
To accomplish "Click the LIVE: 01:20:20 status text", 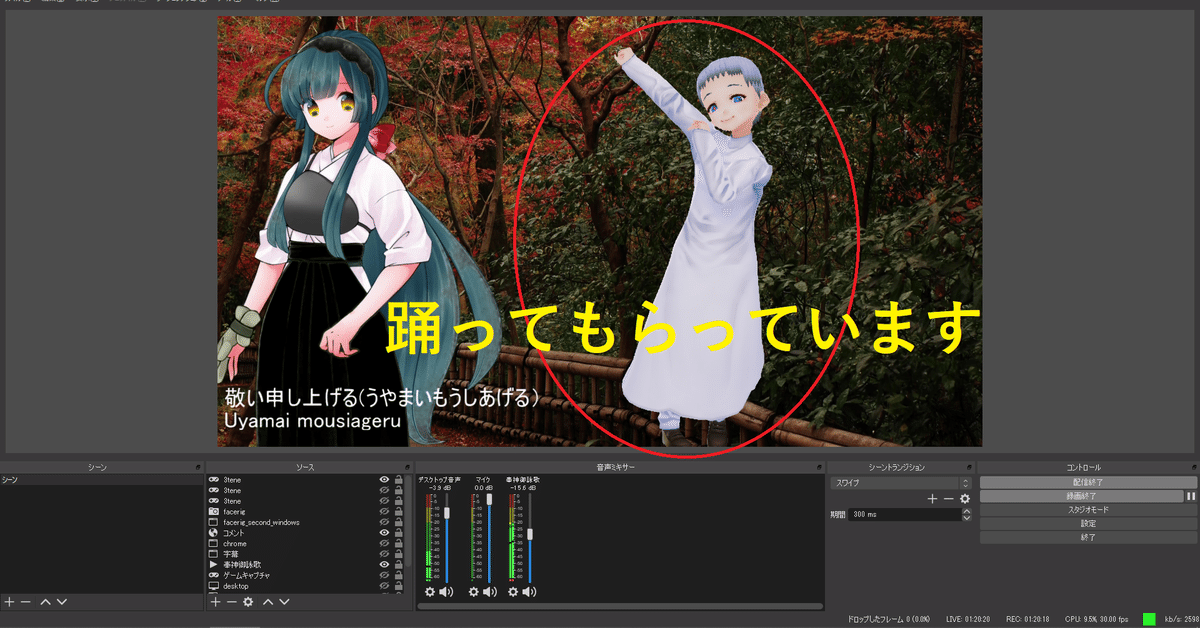I will coord(968,619).
